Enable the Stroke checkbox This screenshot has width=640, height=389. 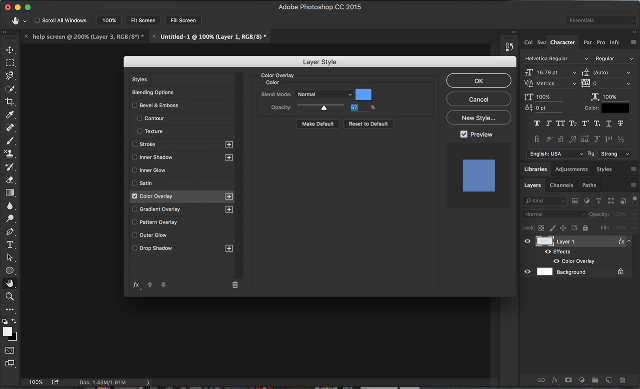pyautogui.click(x=135, y=144)
